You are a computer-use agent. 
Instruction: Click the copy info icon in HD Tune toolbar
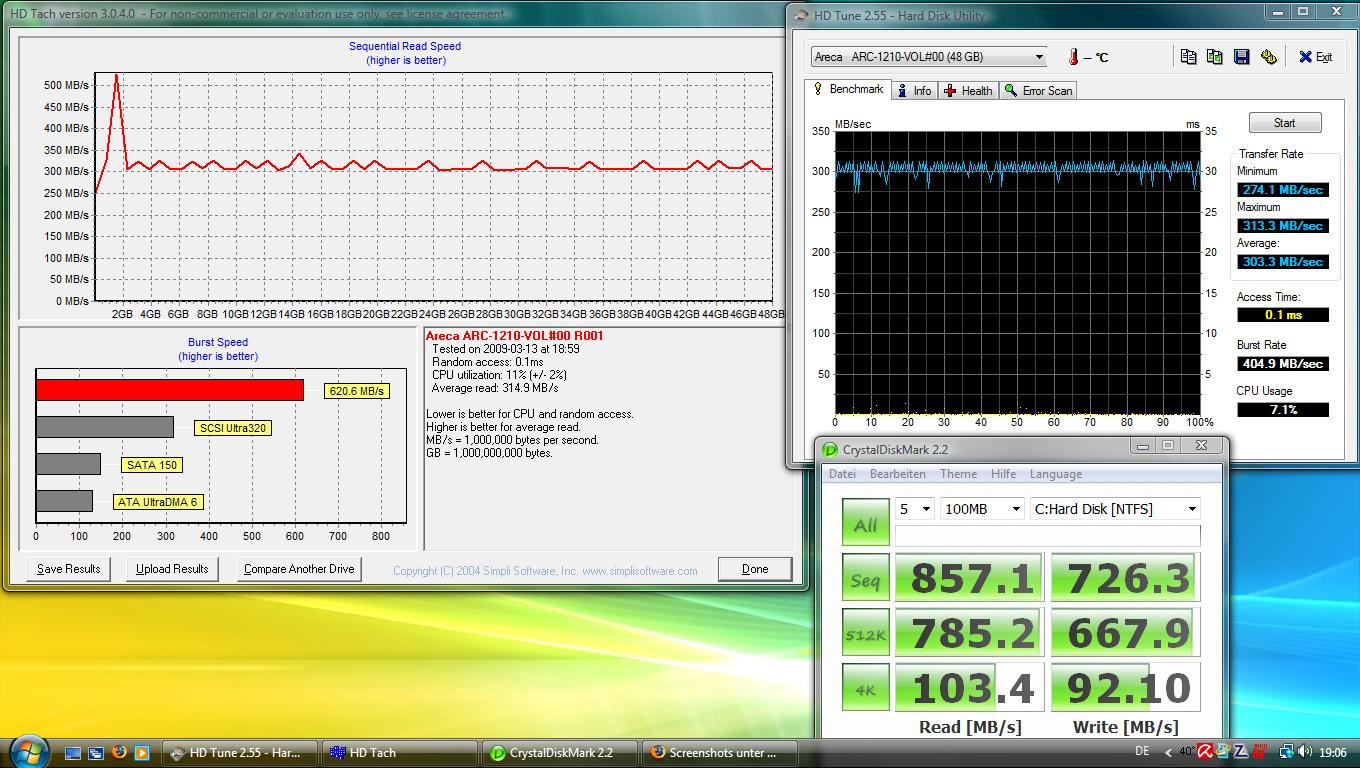point(1188,57)
